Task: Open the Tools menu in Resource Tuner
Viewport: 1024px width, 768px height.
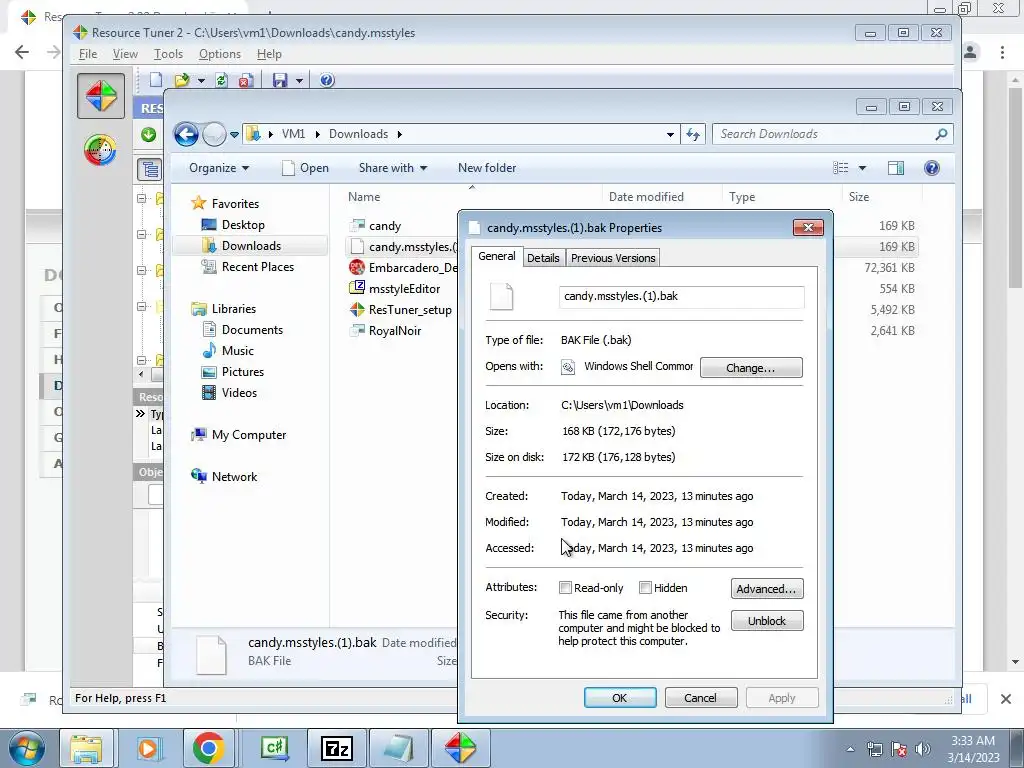Action: (168, 54)
